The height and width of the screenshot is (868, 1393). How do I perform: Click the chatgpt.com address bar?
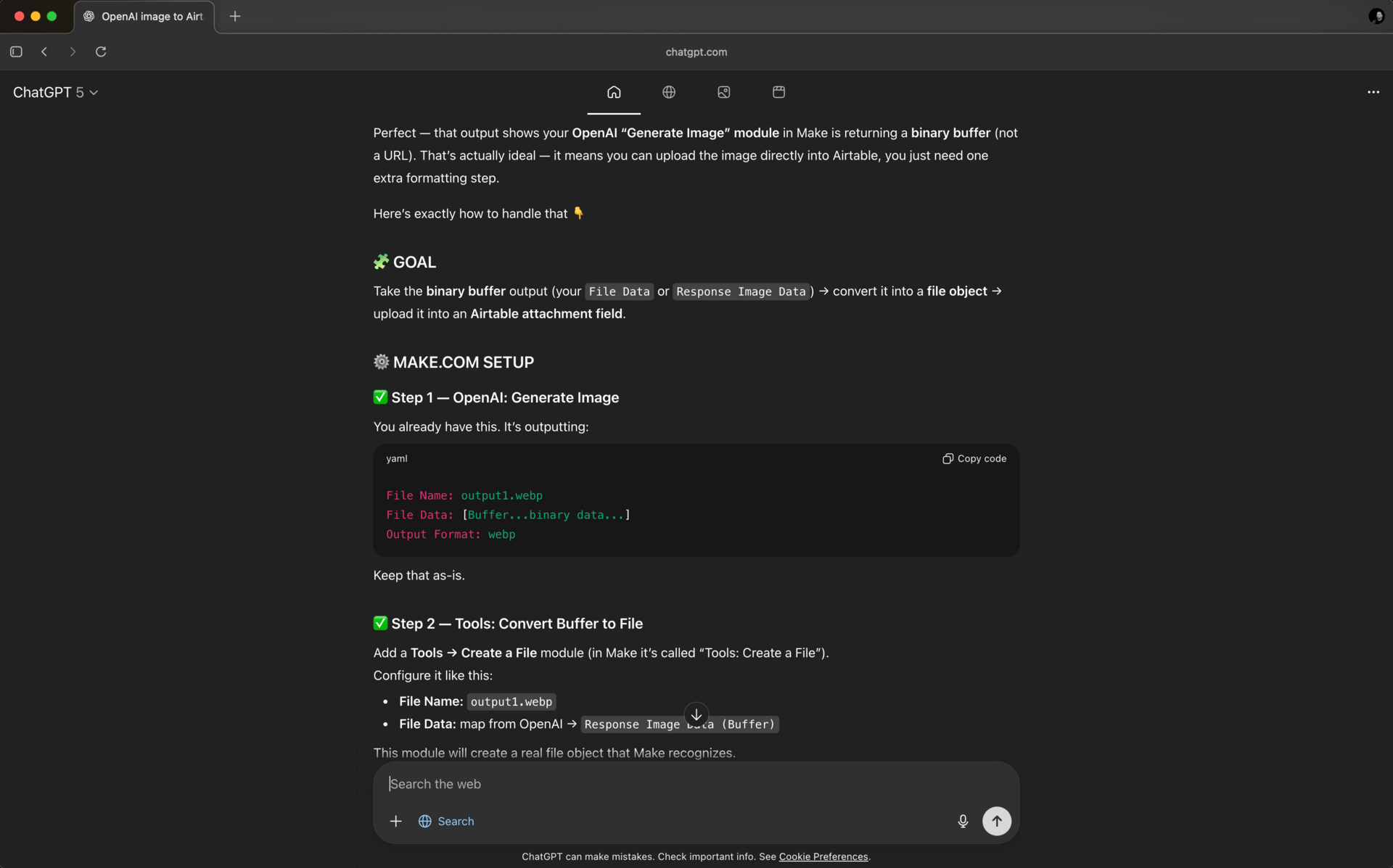(x=696, y=51)
